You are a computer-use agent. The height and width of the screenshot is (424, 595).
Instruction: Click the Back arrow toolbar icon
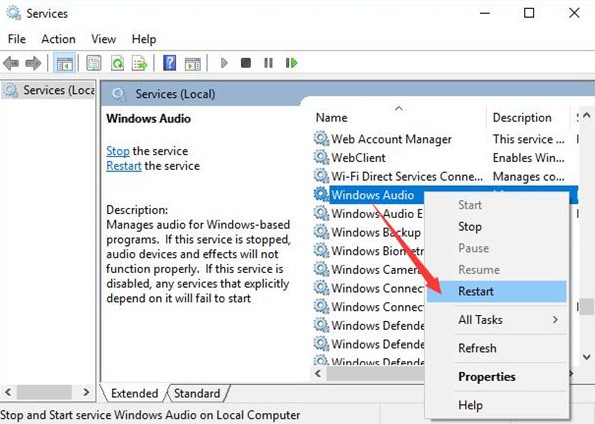11,63
